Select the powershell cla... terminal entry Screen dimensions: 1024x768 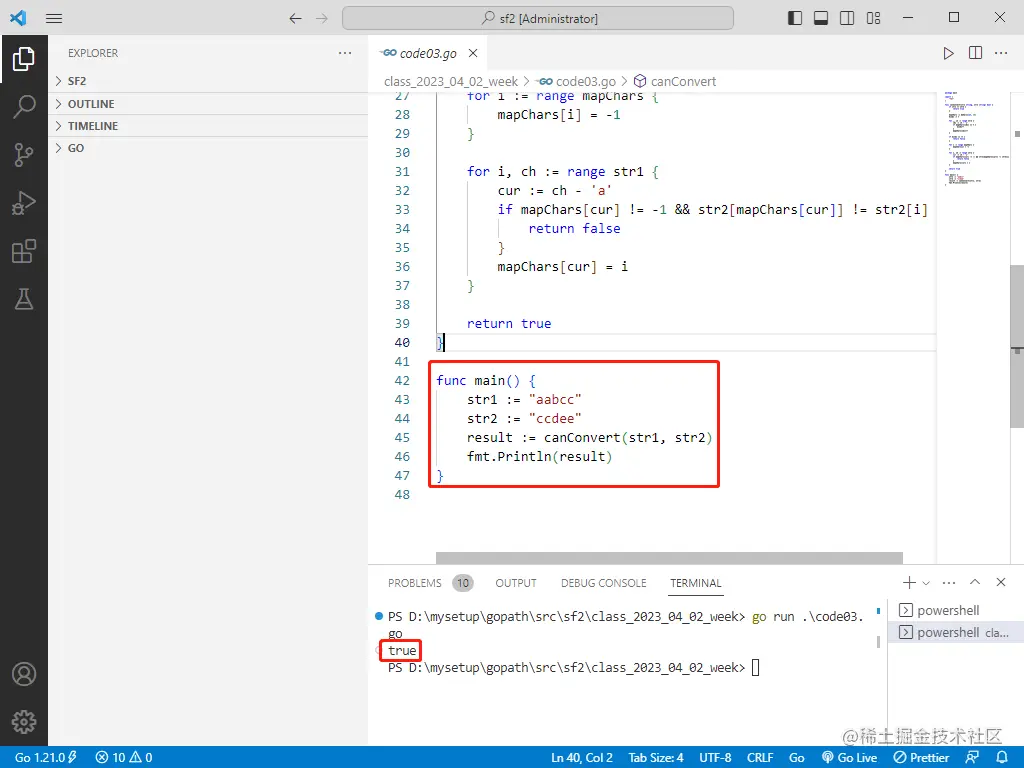click(x=955, y=632)
